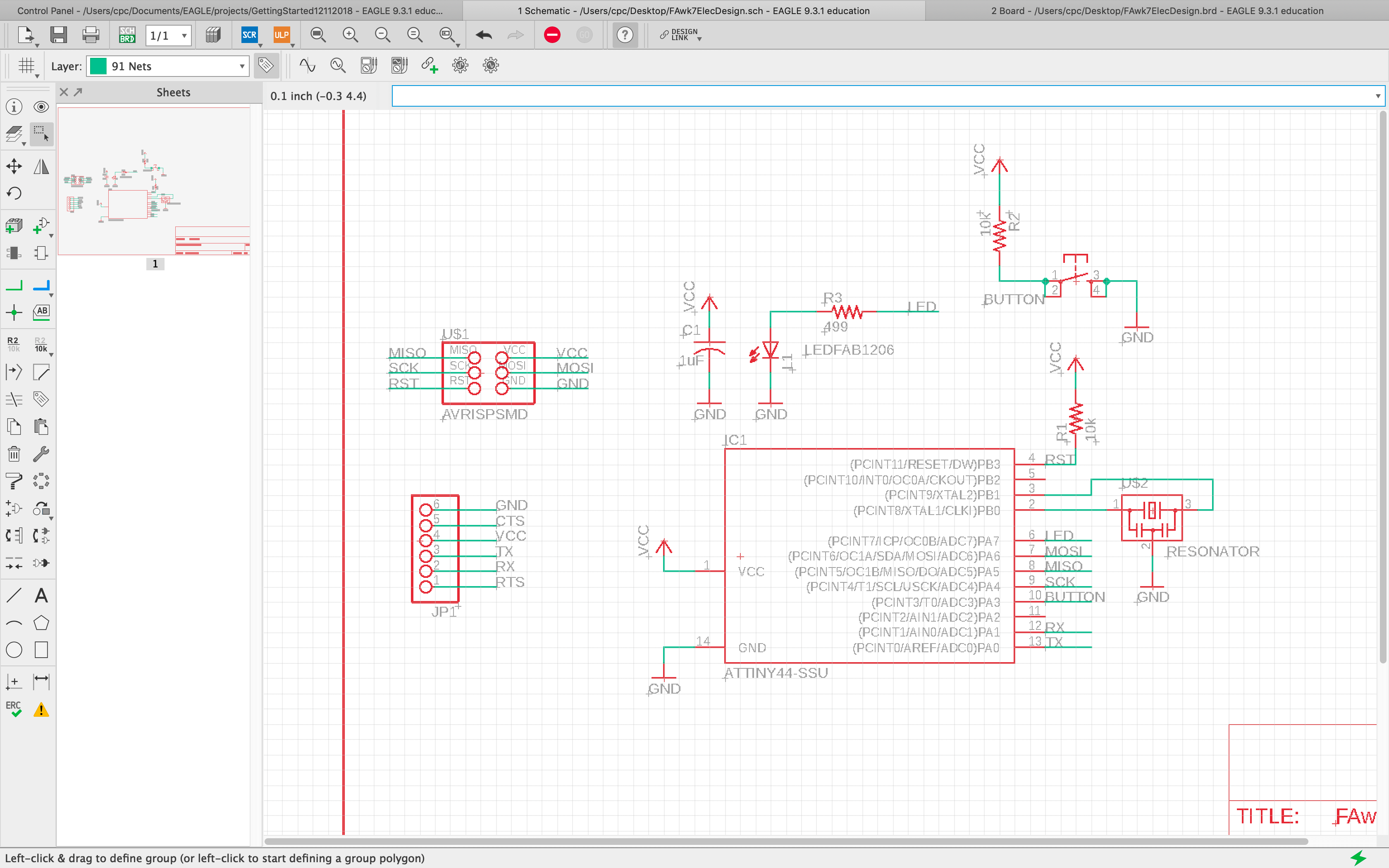This screenshot has width=1389, height=868.
Task: Open the Layer dropdown showing 91 Nets
Action: coord(242,65)
